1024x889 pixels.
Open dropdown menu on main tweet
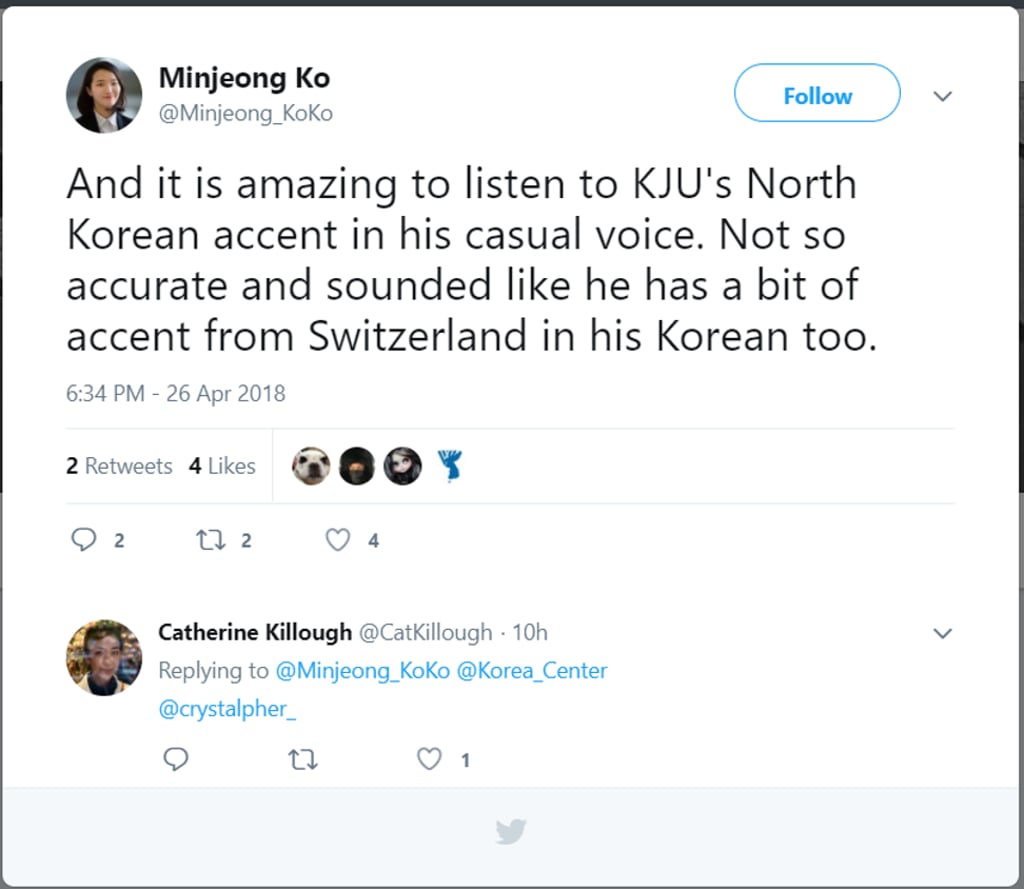point(942,97)
